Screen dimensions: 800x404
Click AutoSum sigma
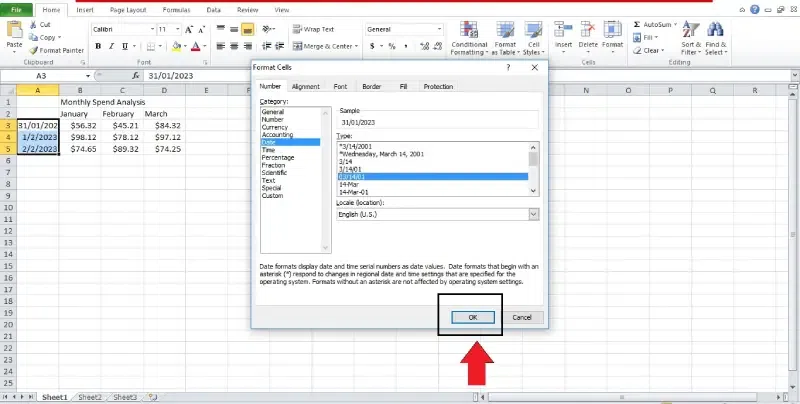pos(637,24)
